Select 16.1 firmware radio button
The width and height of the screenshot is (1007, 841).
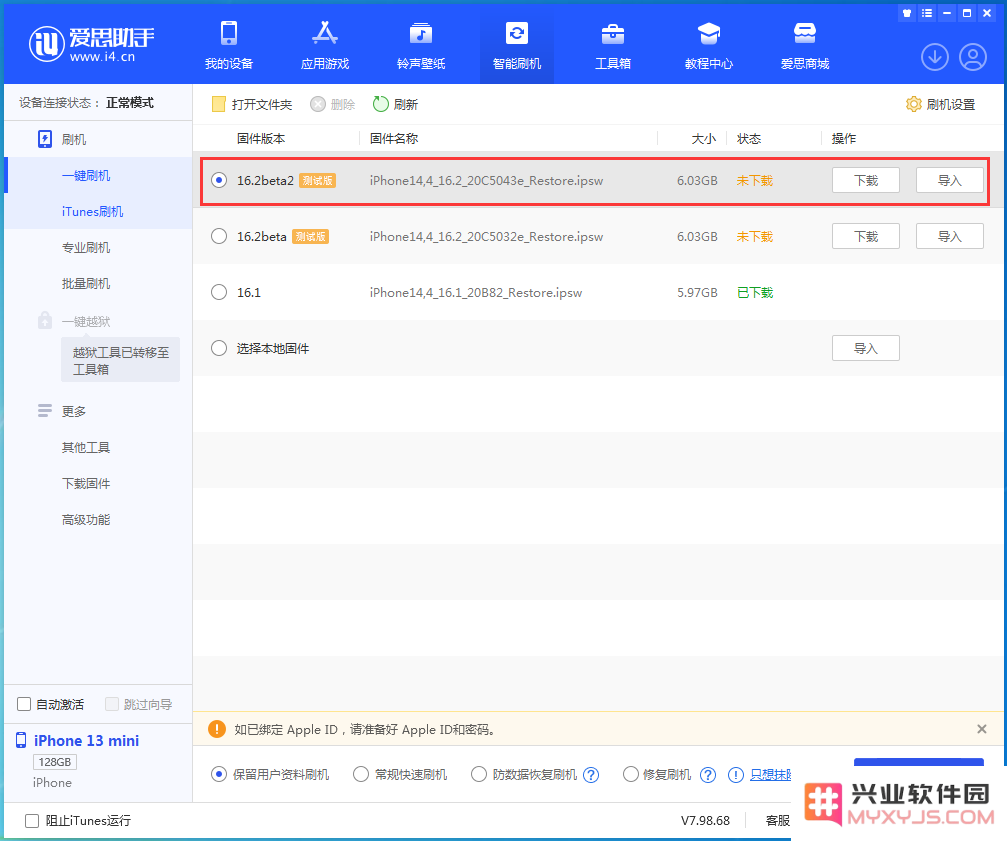point(219,292)
